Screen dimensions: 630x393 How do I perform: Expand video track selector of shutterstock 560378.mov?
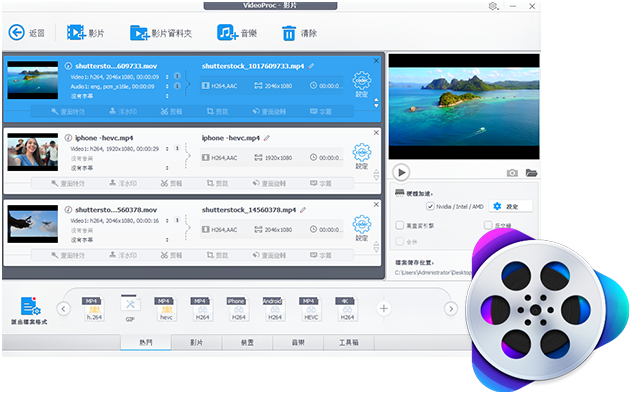click(x=168, y=220)
